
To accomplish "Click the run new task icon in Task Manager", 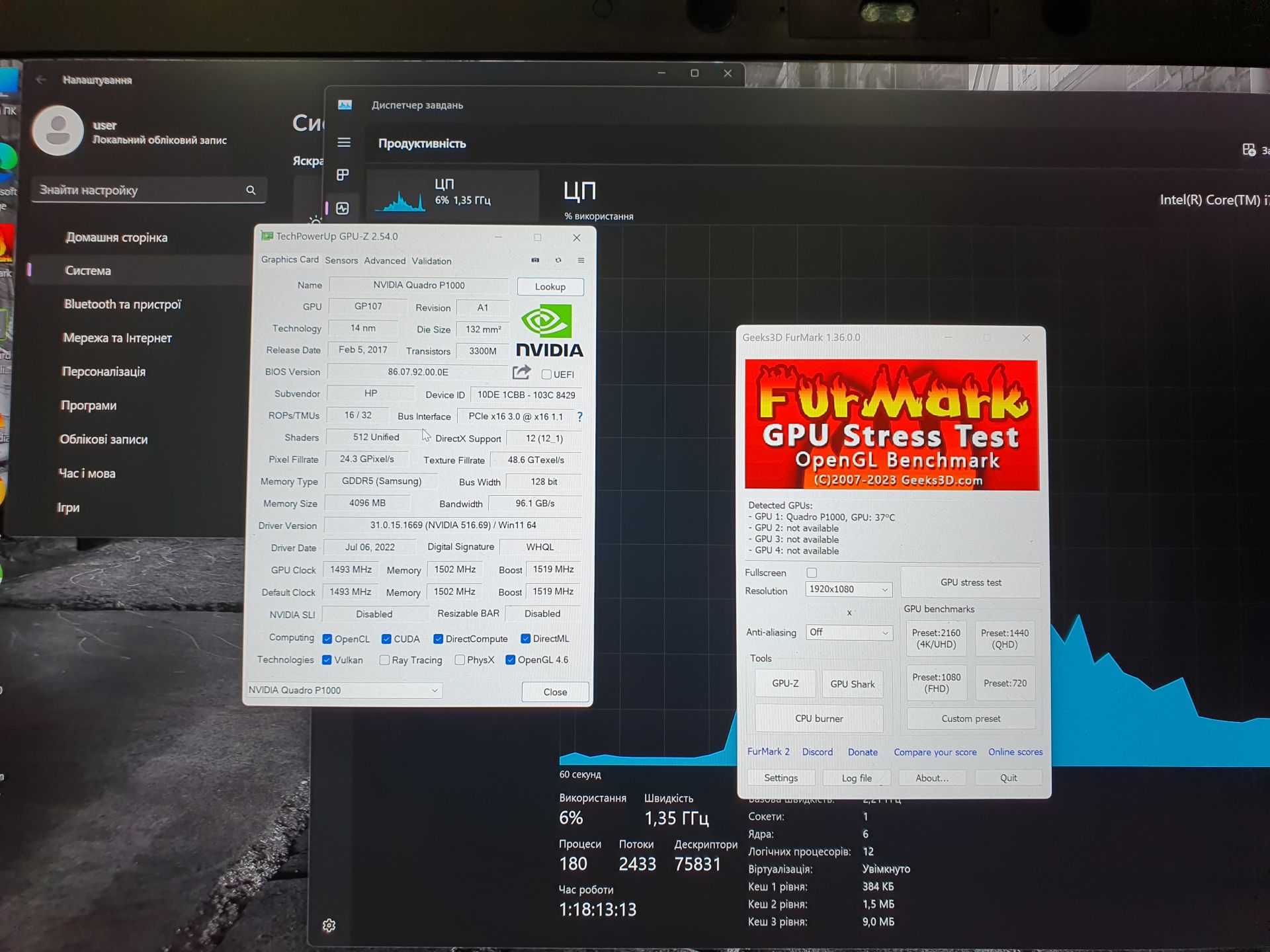I will tap(1249, 150).
